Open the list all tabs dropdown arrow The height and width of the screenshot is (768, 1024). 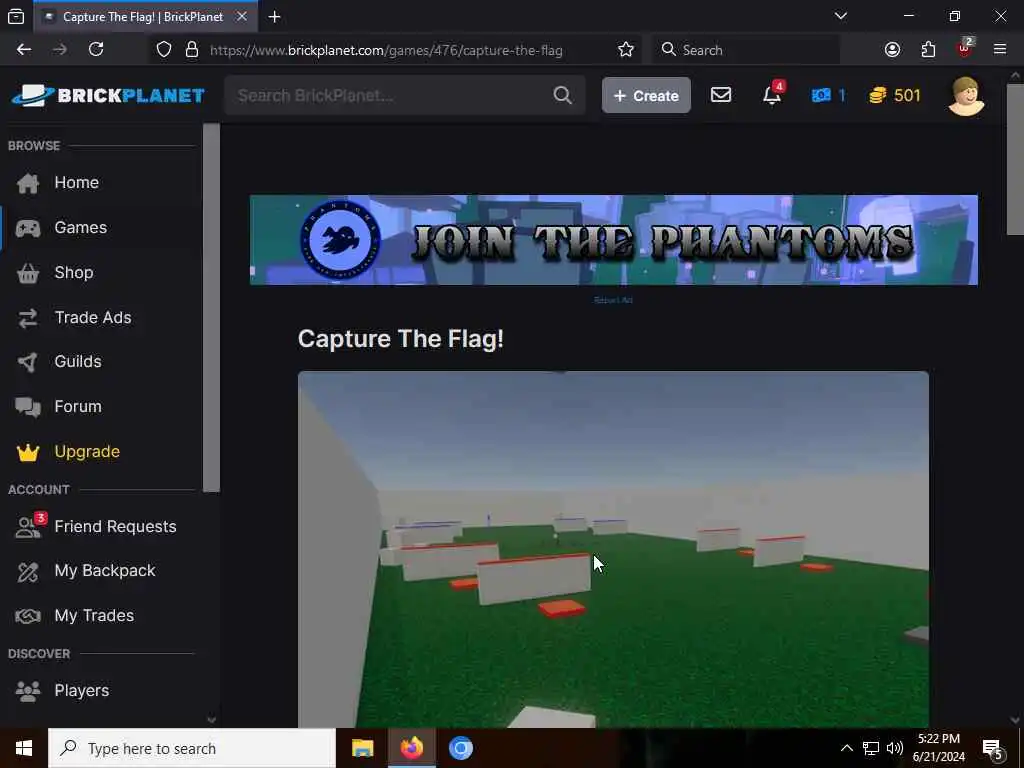point(841,16)
